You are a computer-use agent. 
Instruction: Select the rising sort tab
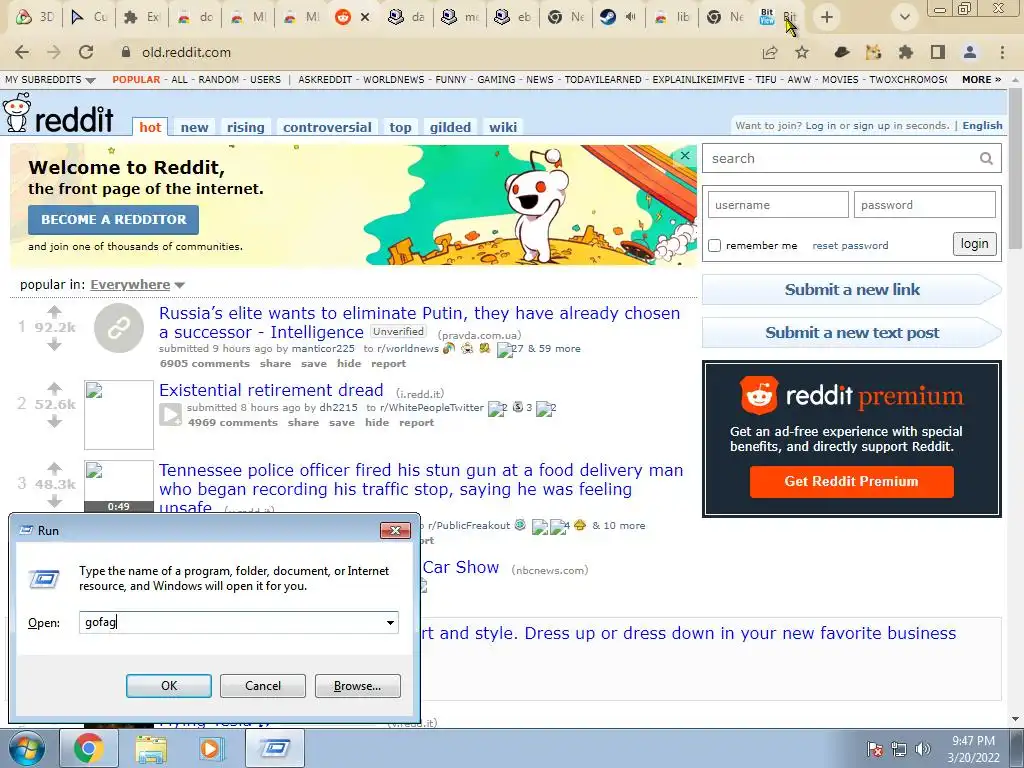[246, 127]
